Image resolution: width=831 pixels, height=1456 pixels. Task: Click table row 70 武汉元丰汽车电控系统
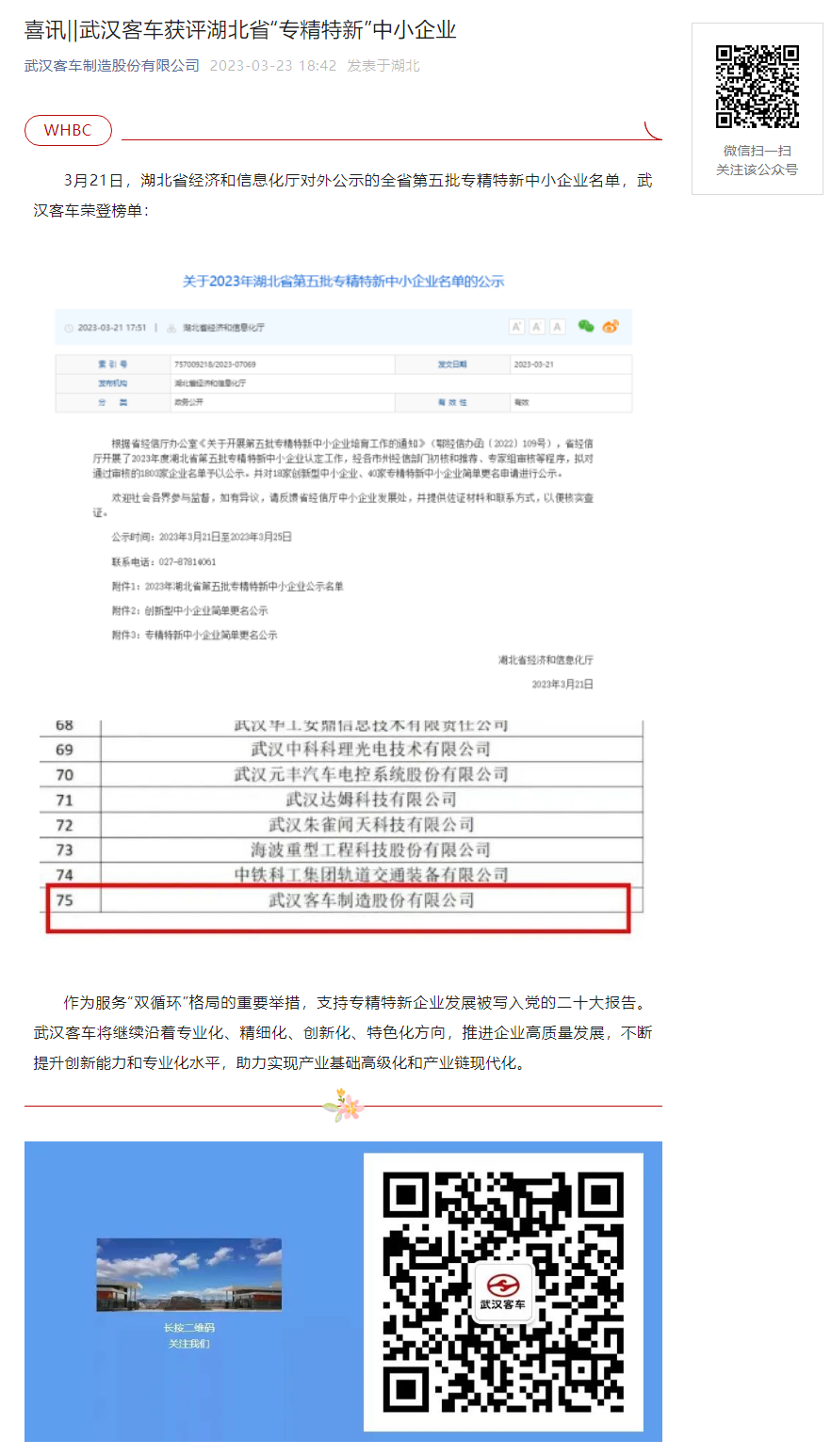coord(342,774)
